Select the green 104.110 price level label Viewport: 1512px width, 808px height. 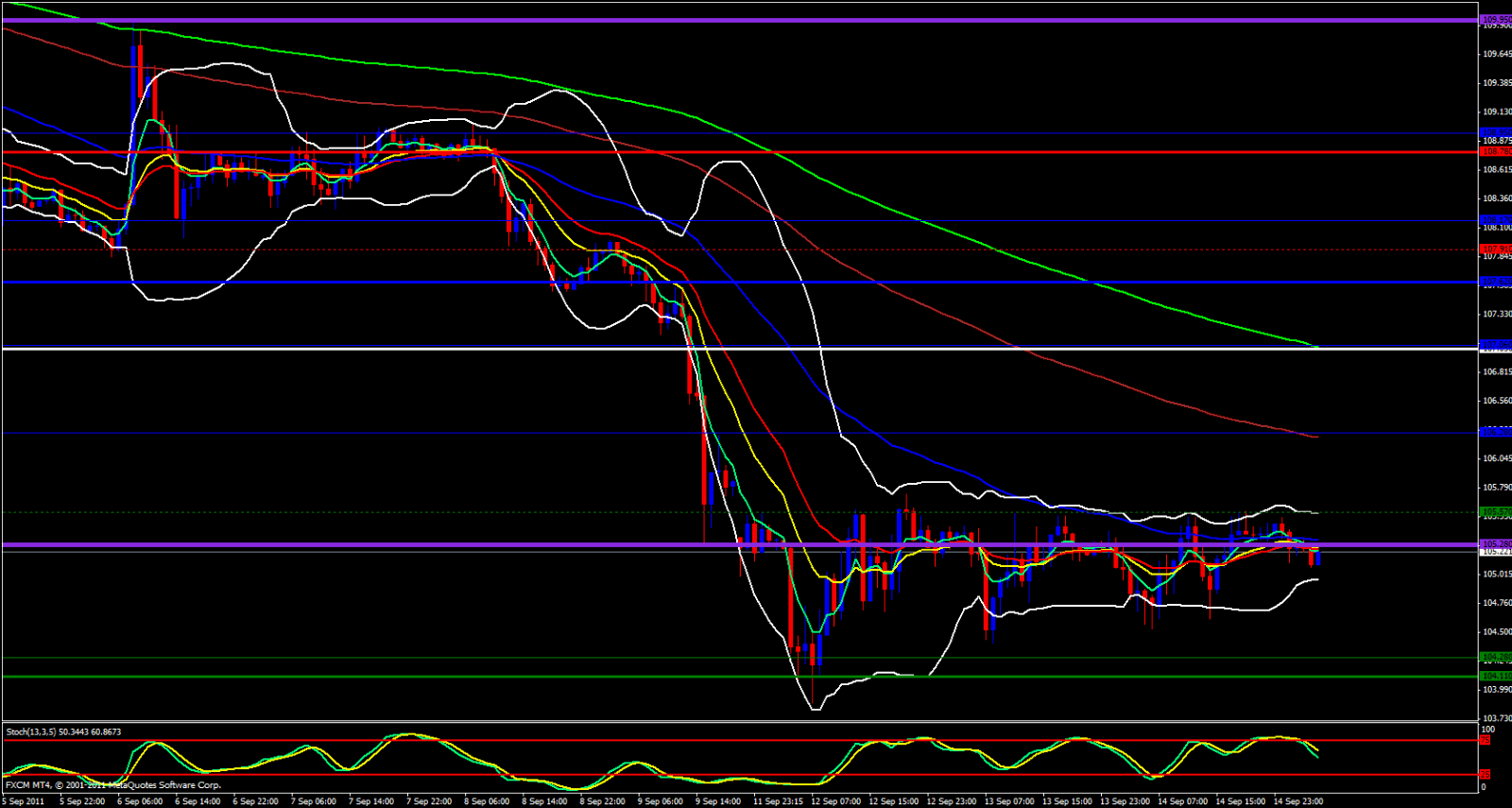(1495, 676)
